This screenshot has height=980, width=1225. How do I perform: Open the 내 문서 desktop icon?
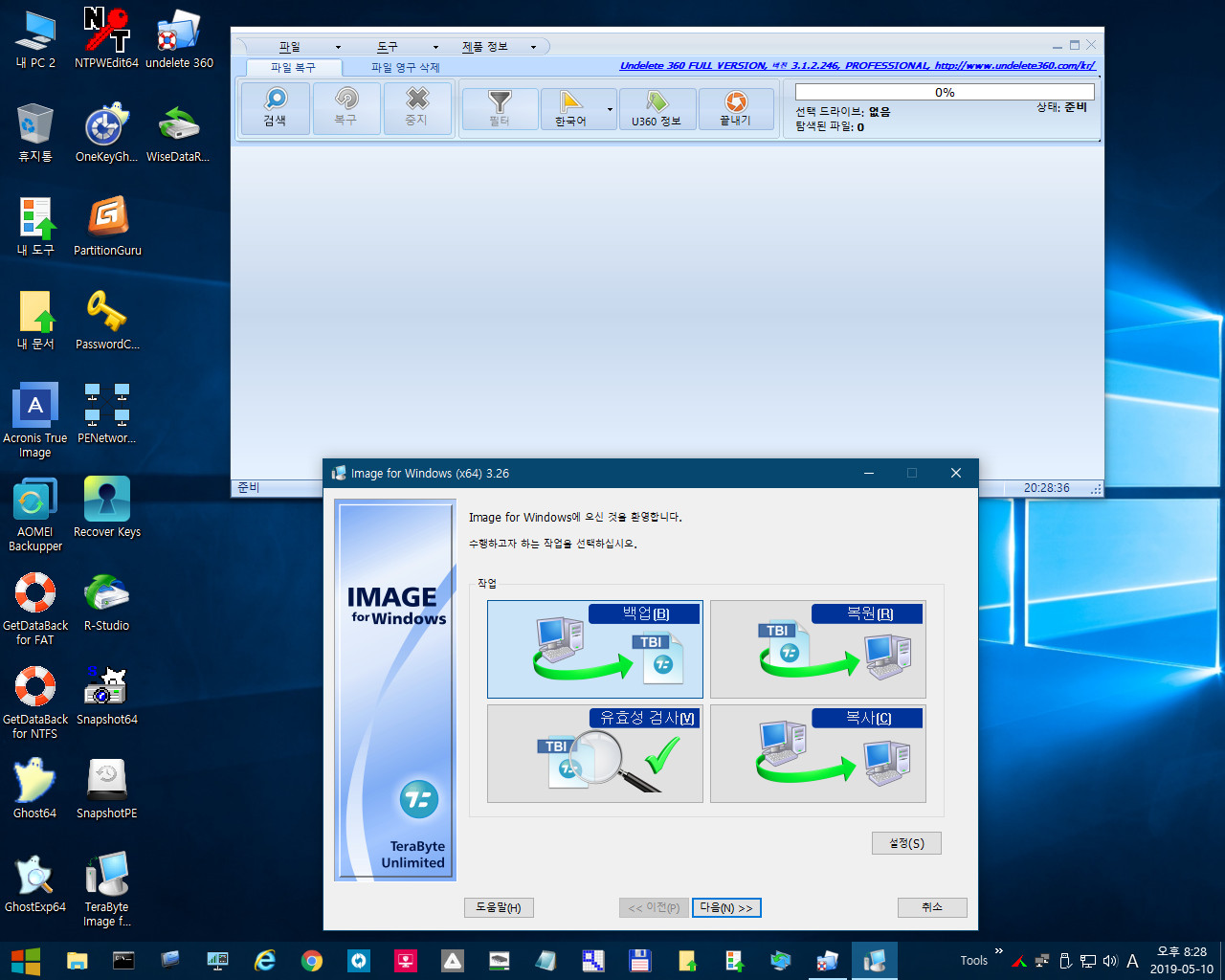tap(35, 320)
